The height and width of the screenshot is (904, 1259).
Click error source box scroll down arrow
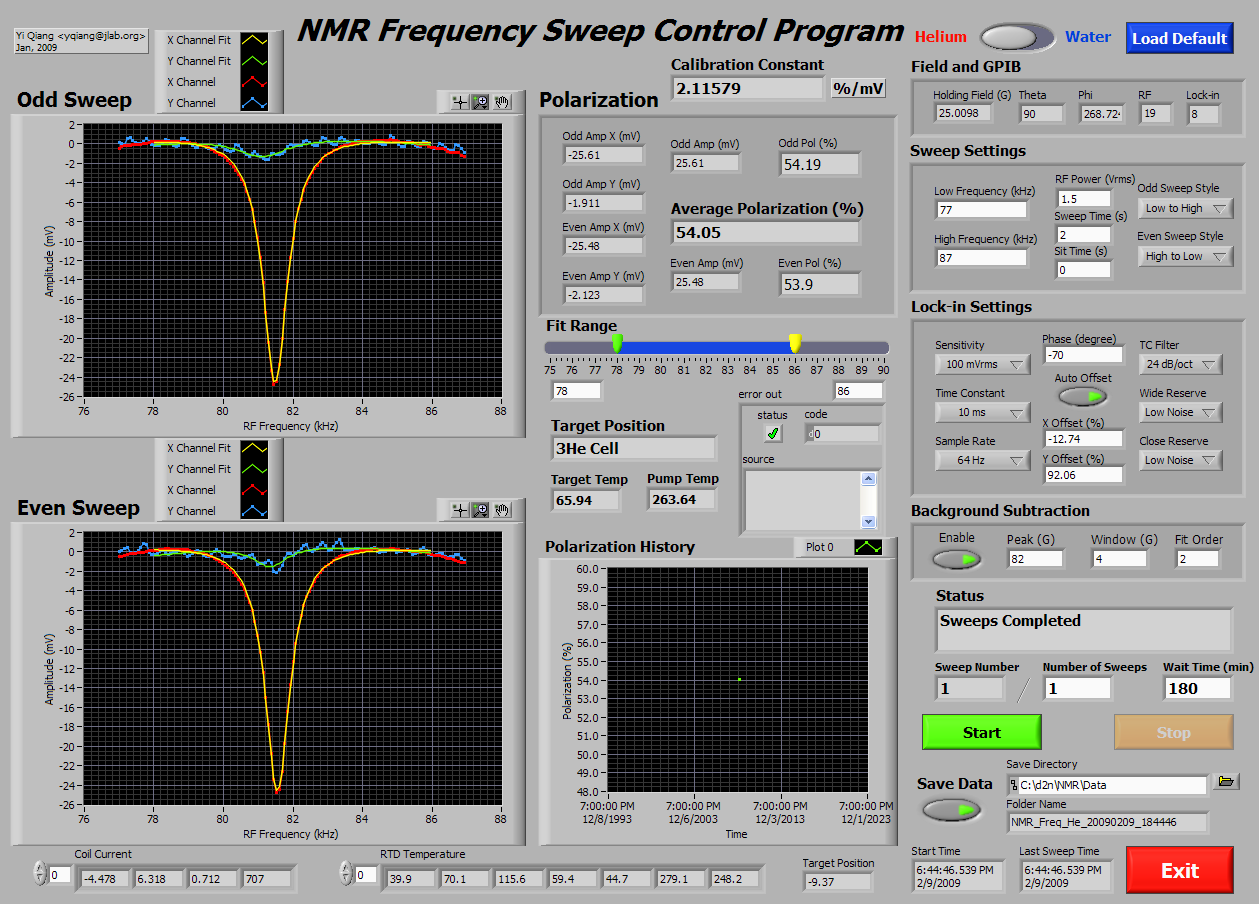868,521
